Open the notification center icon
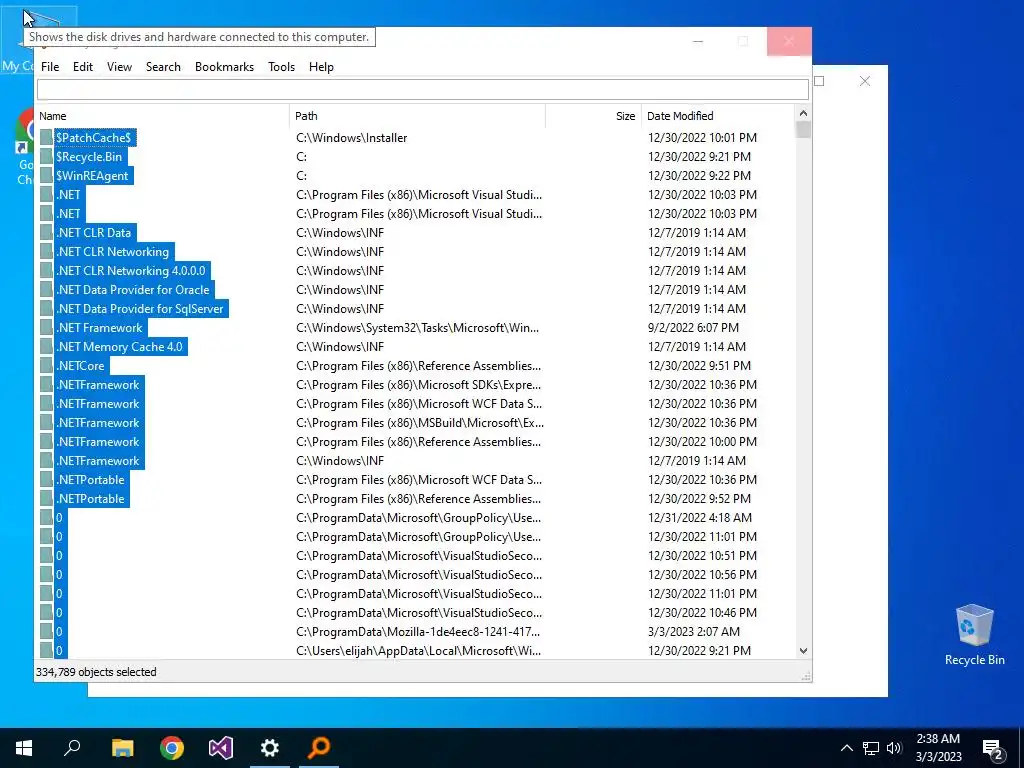This screenshot has height=768, width=1024. point(993,749)
